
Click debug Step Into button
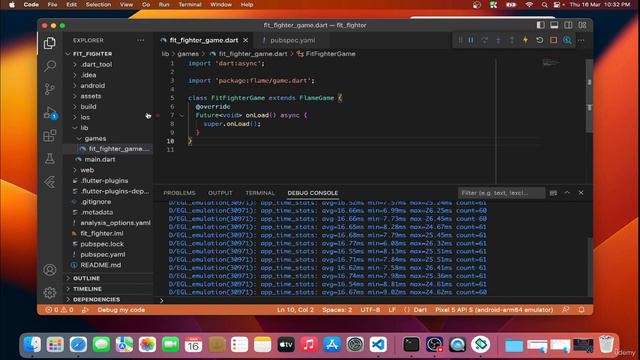point(498,40)
